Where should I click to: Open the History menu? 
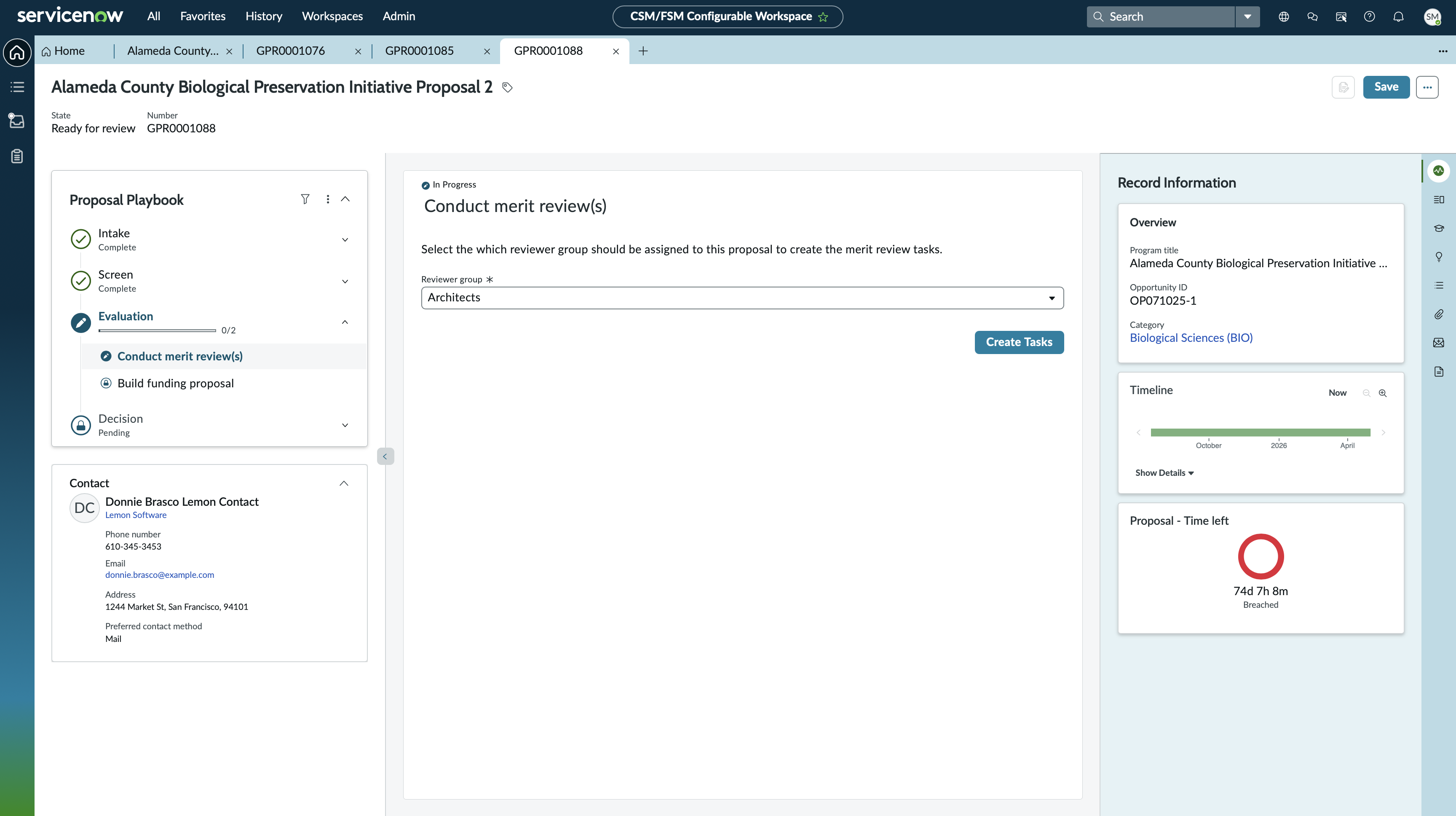point(263,16)
